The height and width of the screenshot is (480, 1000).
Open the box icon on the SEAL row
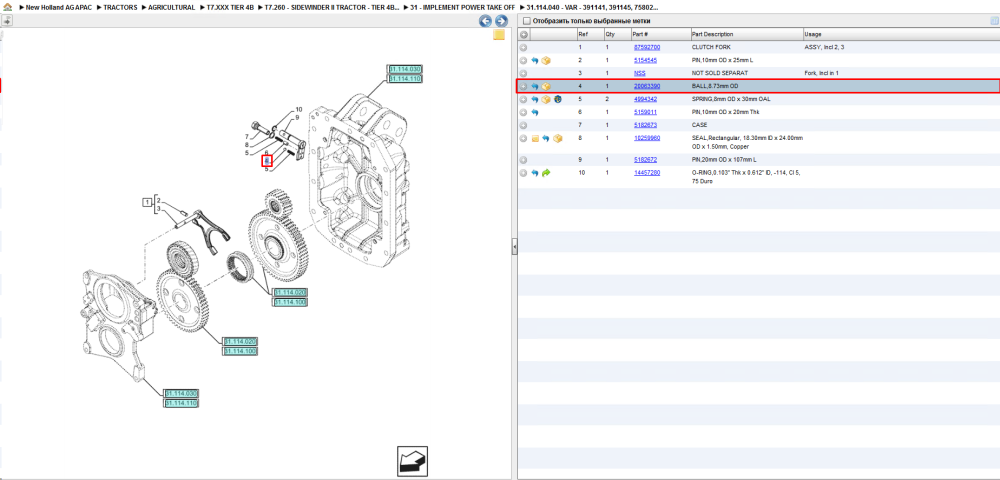pyautogui.click(x=557, y=138)
